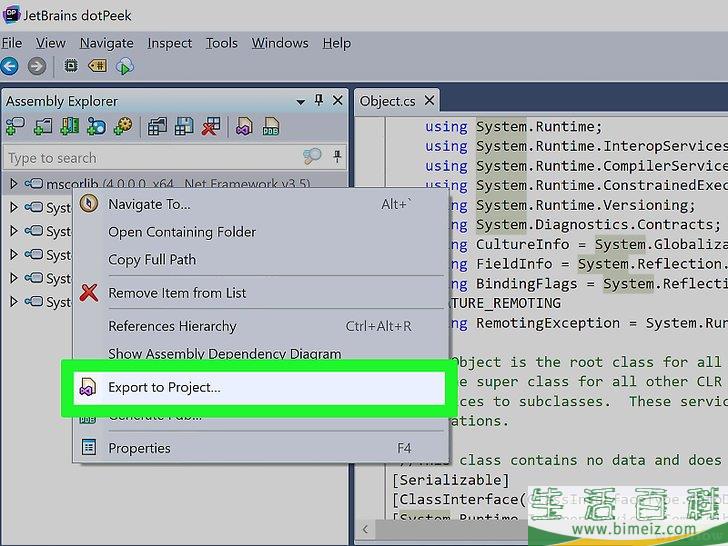Click the gear green-plus icon in Assembly Explorer
The image size is (728, 546).
click(x=124, y=126)
